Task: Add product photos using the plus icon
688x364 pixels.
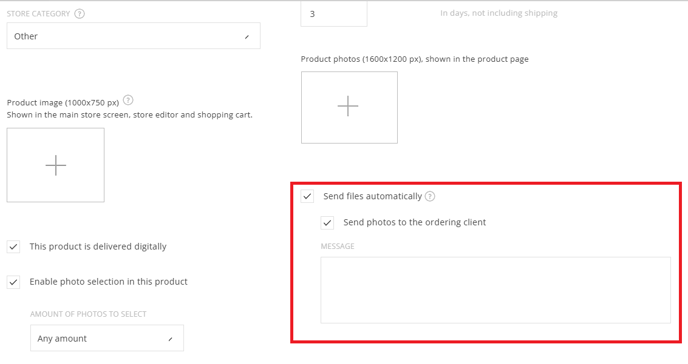Action: 349,107
